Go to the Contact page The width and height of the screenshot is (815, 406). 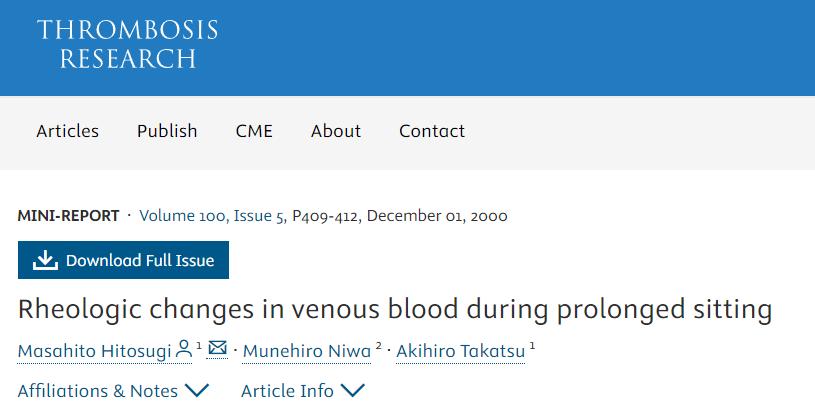432,131
